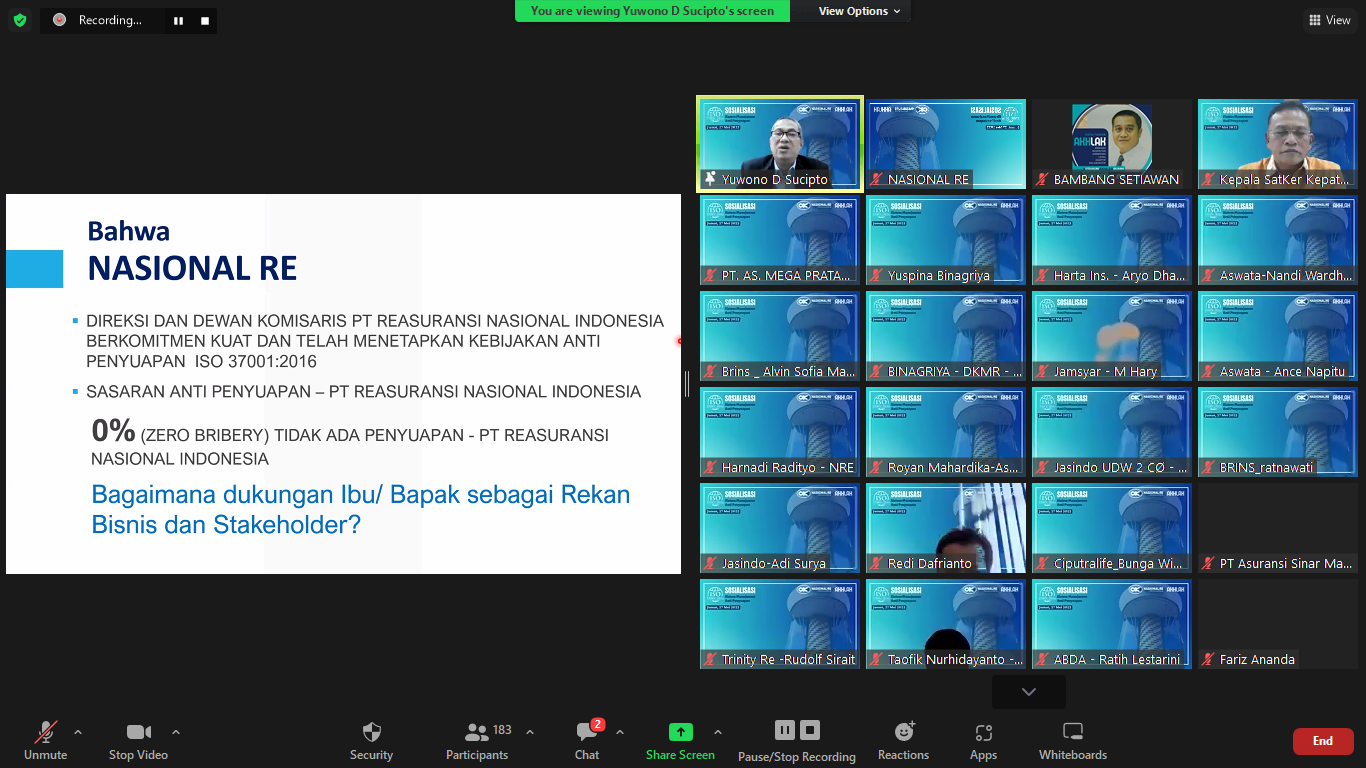Click the muted mic icon on Redi Dafrianto
The image size is (1366, 768).
click(x=877, y=564)
